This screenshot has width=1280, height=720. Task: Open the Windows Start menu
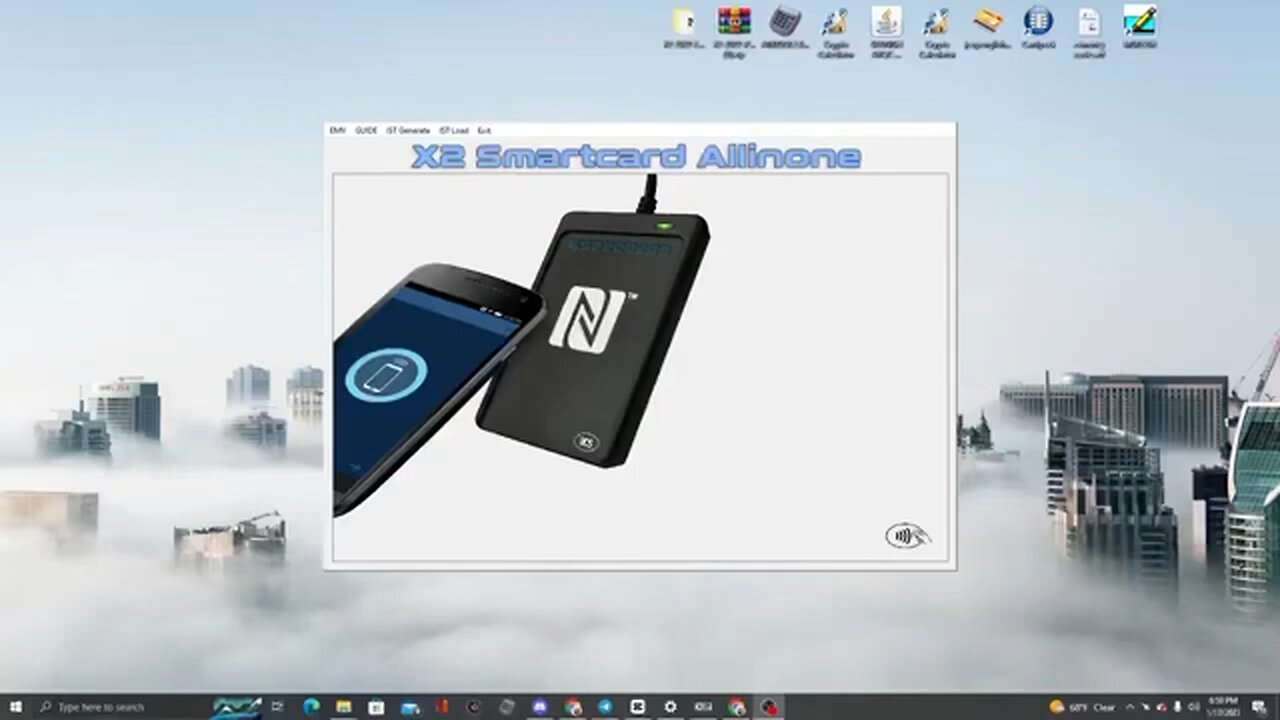[x=15, y=707]
